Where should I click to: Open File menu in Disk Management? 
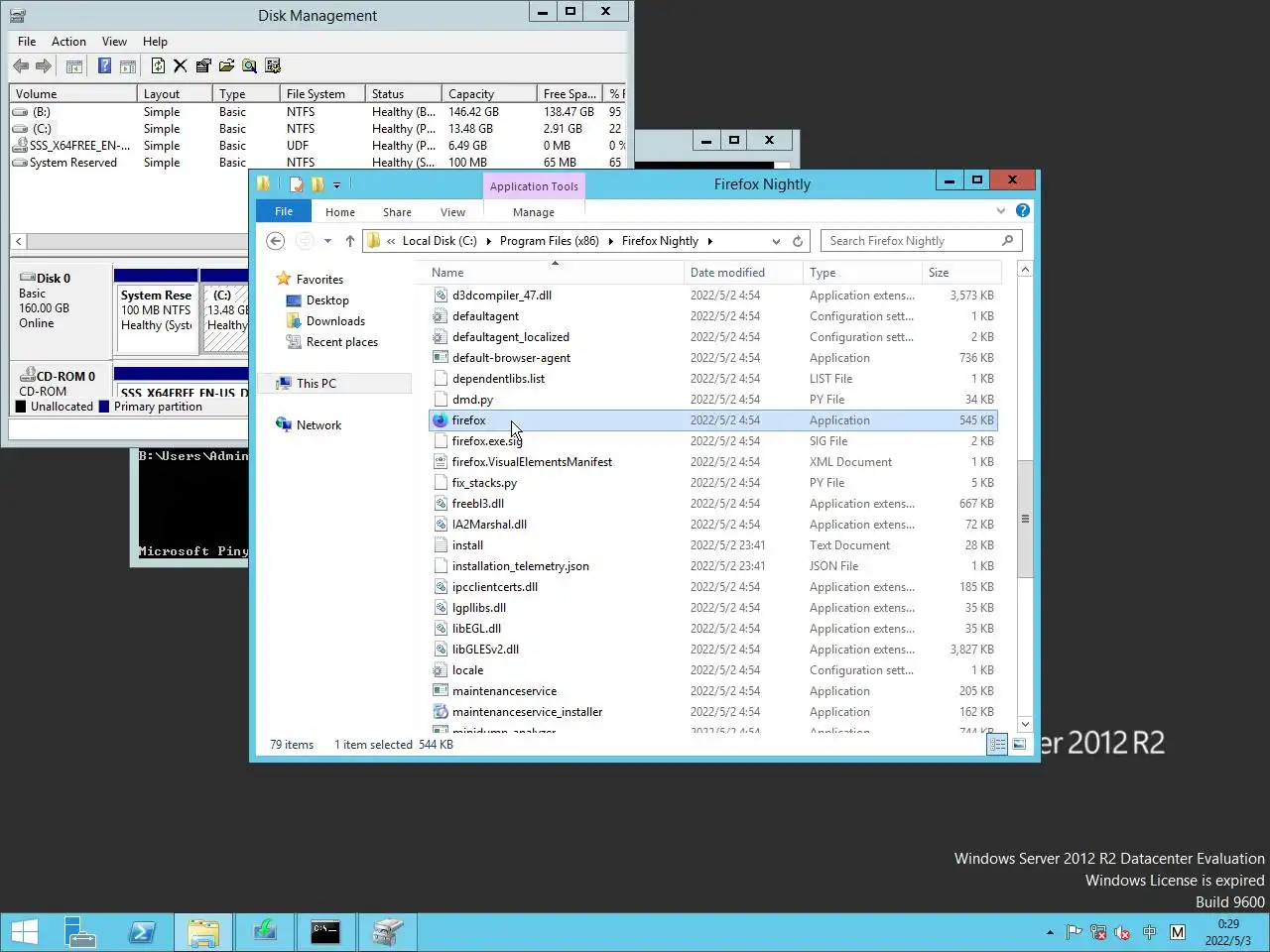27,42
